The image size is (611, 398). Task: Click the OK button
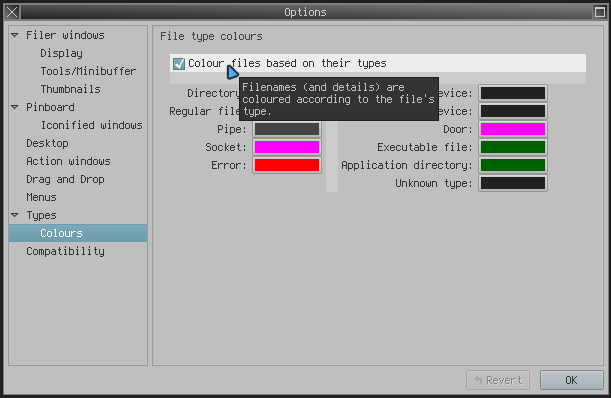tap(571, 380)
